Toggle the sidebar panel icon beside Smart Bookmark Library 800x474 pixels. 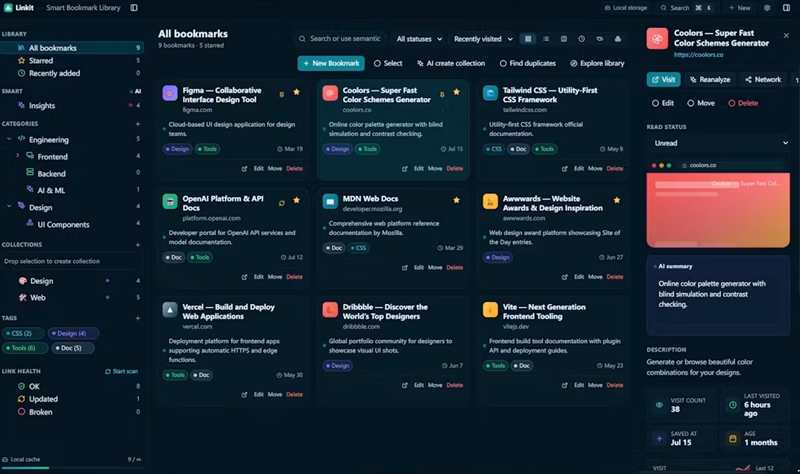click(134, 8)
